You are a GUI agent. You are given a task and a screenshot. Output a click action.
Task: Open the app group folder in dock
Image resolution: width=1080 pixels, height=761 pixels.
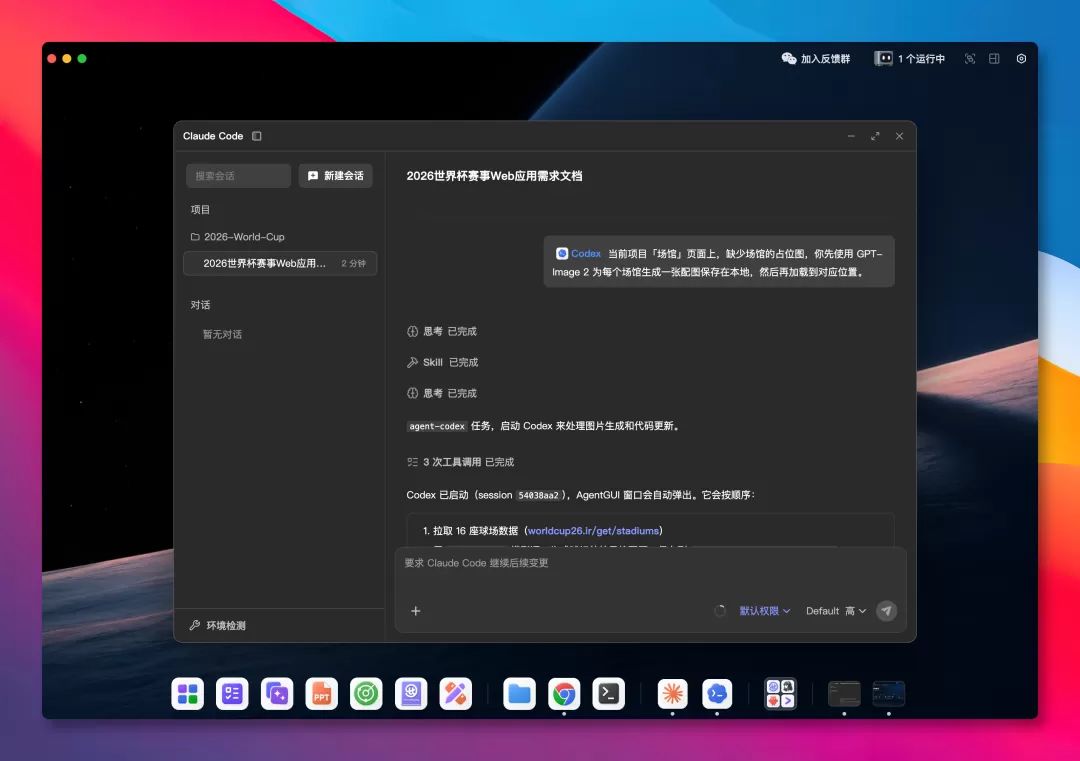(780, 694)
